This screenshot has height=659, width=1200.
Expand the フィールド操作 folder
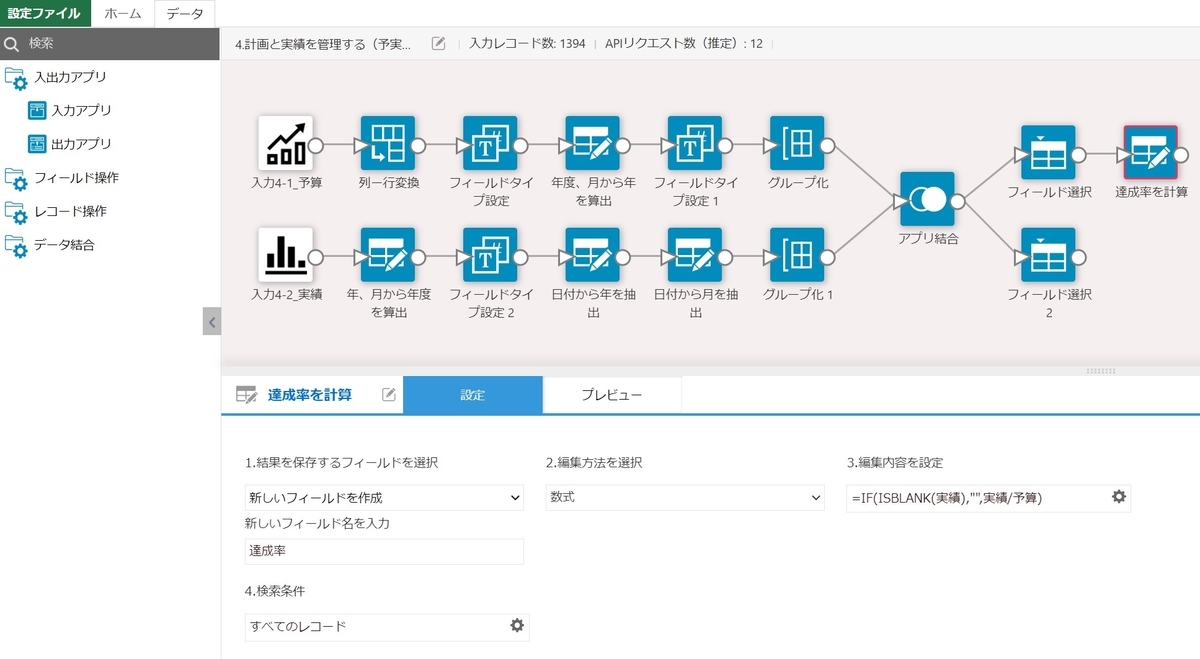(x=16, y=179)
